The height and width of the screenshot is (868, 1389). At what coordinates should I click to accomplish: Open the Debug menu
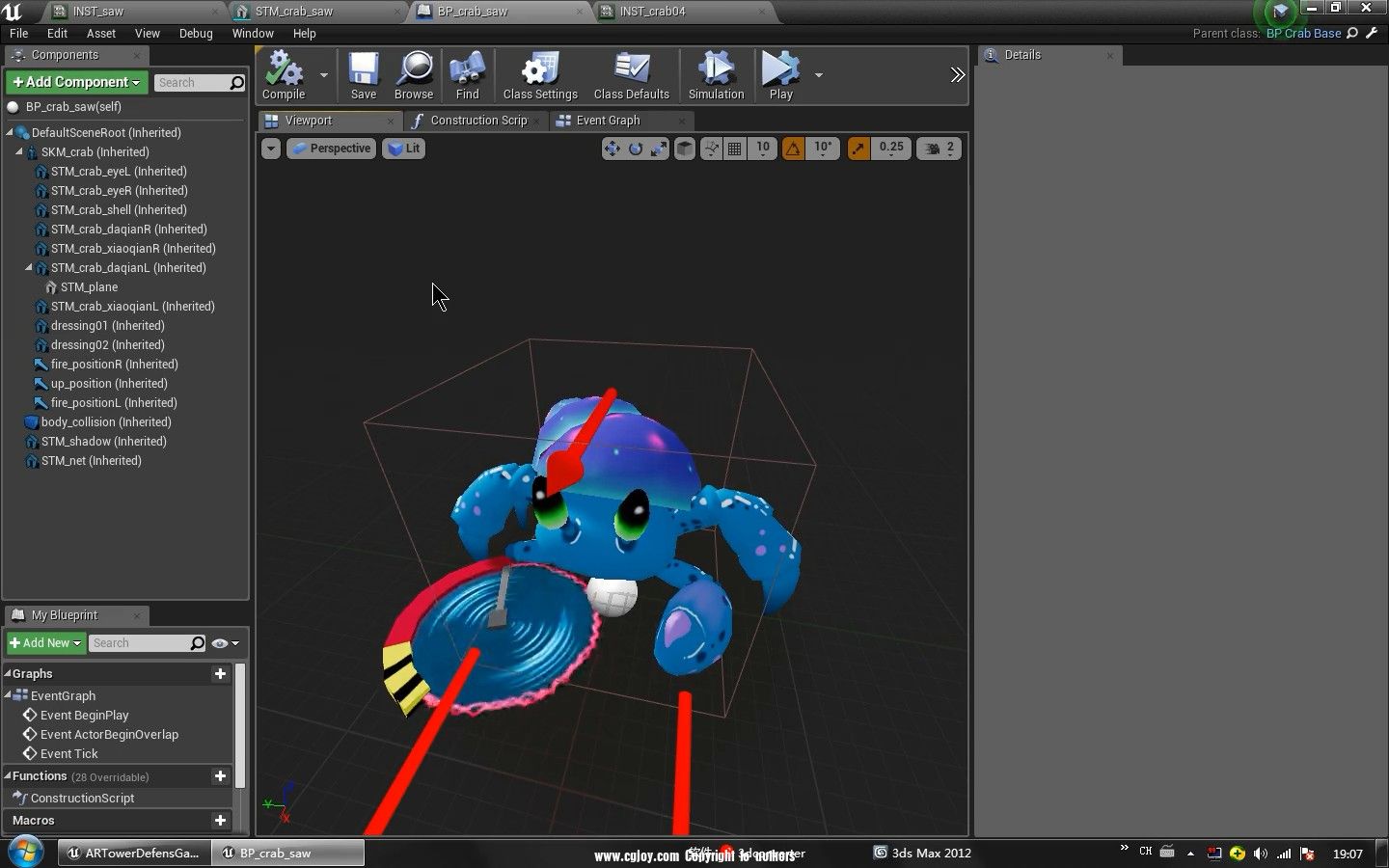point(196,33)
